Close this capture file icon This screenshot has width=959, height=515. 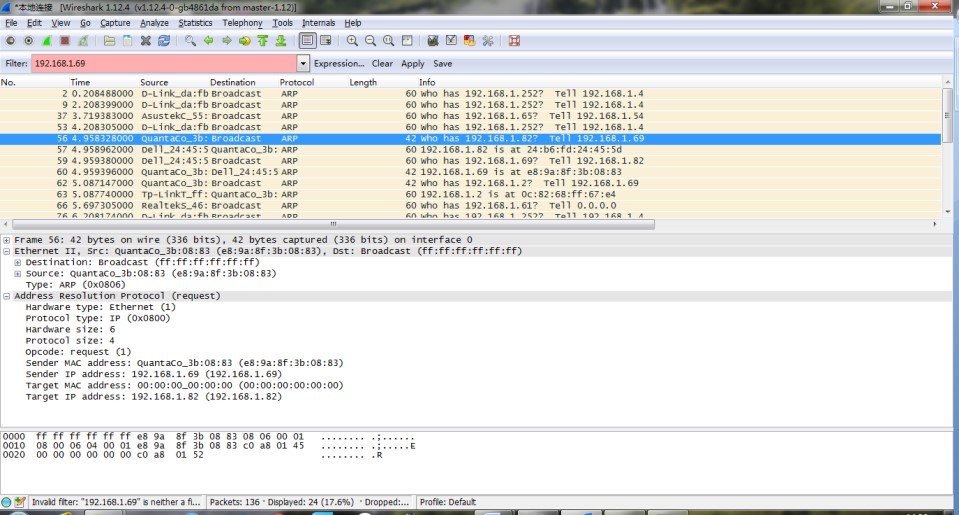point(146,41)
